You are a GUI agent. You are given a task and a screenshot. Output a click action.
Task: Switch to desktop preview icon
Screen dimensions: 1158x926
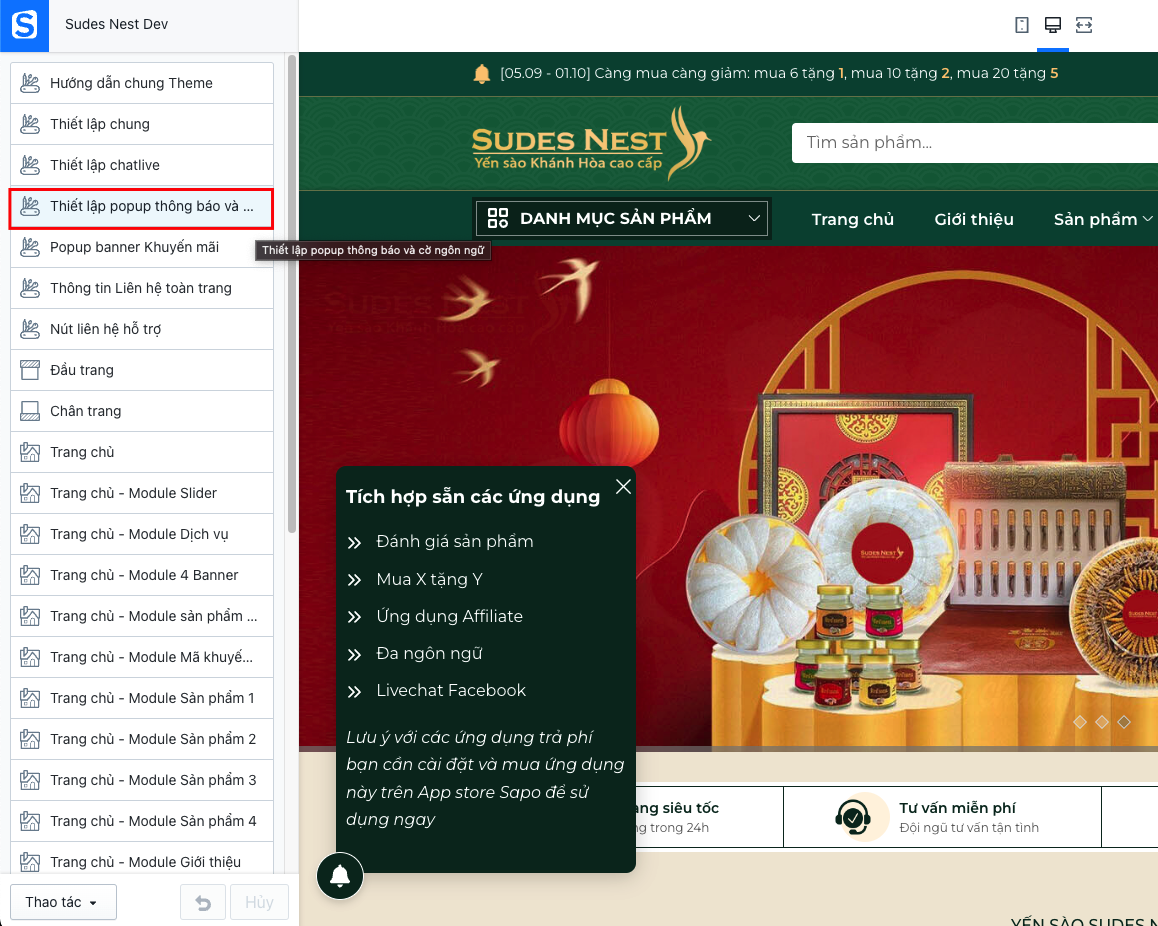(x=1052, y=25)
